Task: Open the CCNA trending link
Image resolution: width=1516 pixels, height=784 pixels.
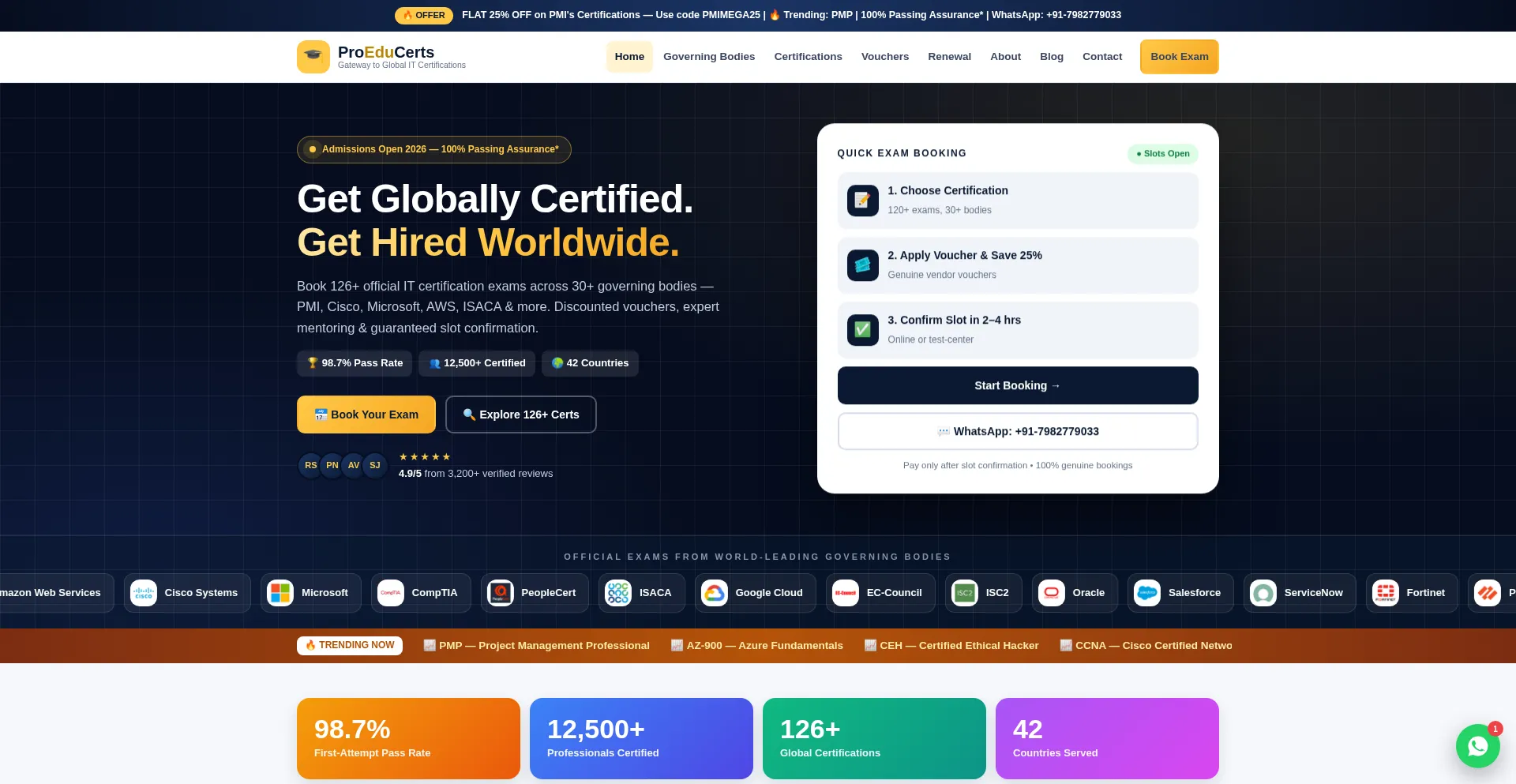Action: (x=1146, y=646)
